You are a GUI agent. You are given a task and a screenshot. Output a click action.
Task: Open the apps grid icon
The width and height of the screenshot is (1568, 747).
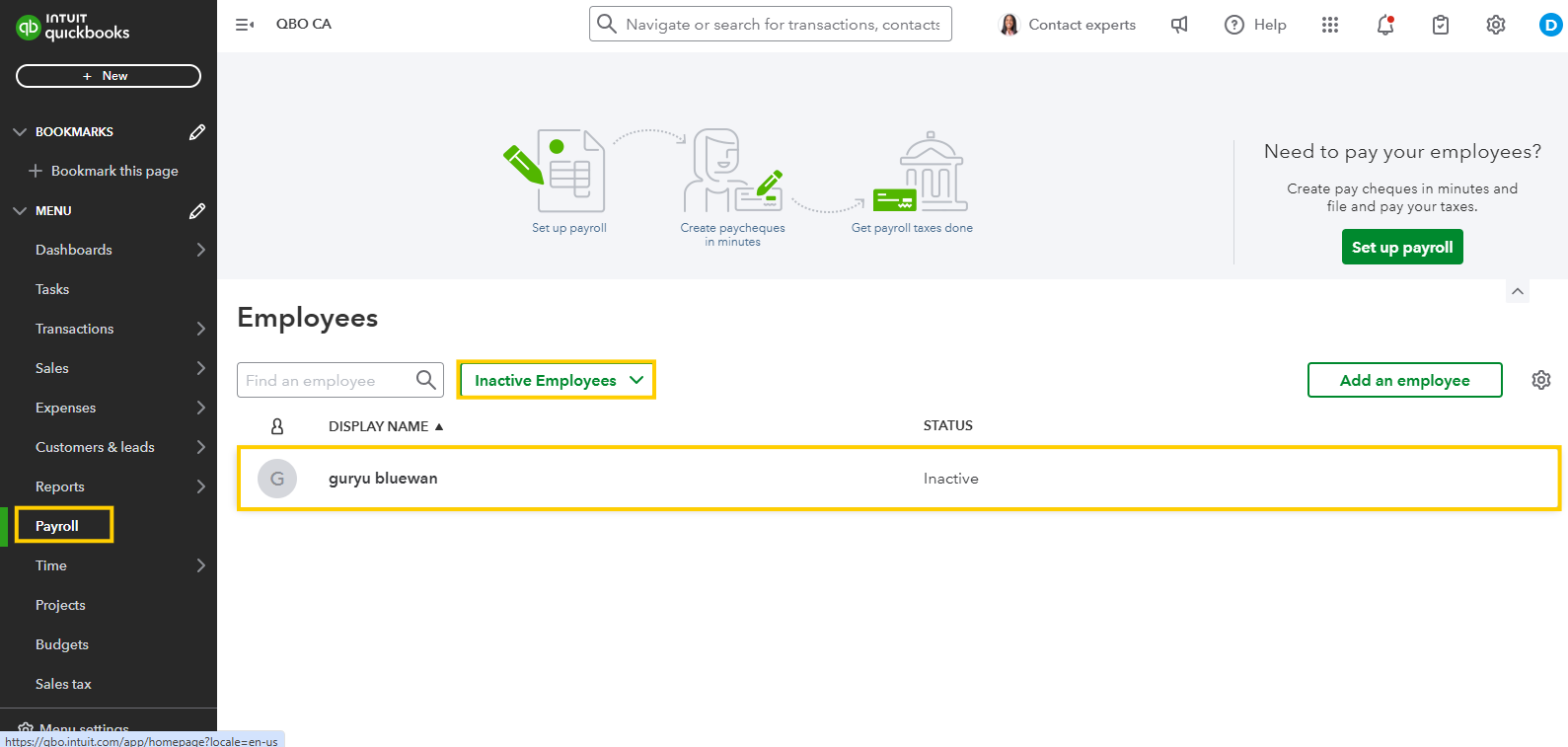[1329, 25]
